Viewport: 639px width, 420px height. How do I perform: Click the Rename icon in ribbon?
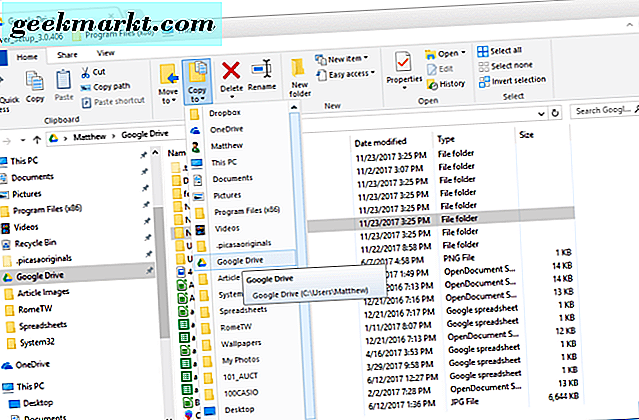(261, 70)
